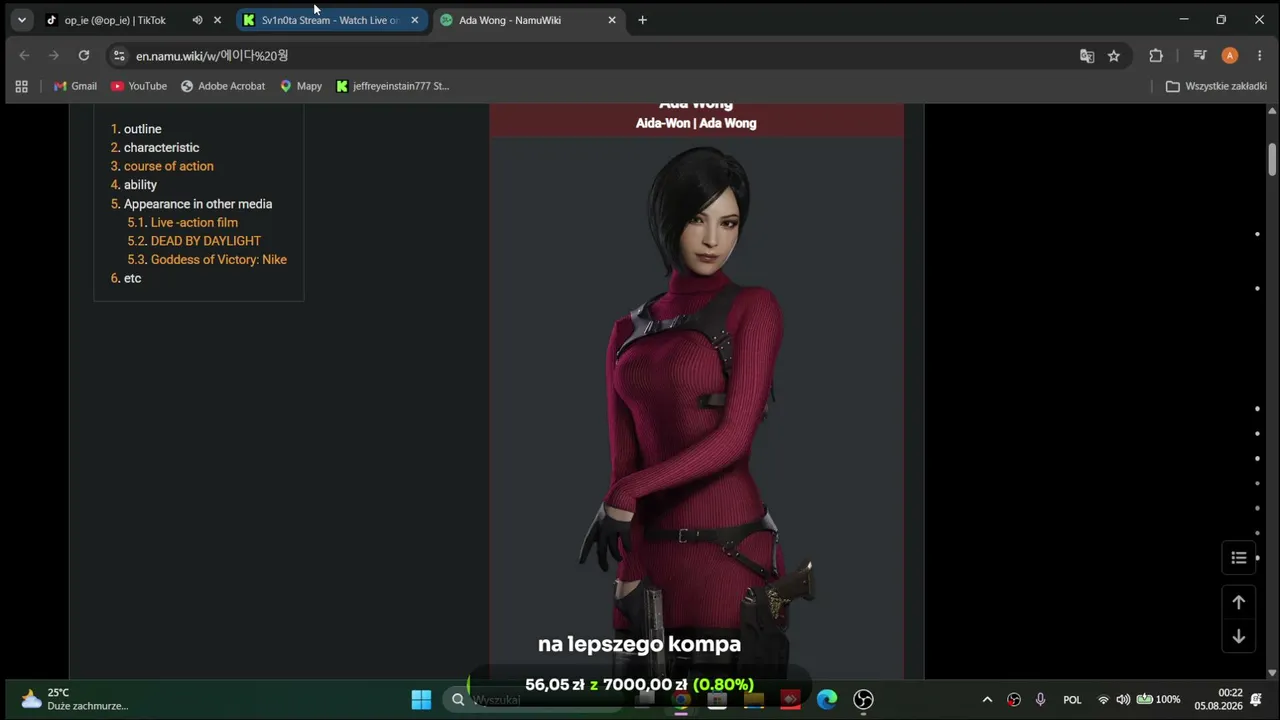Open the apps grid in the bookmarks bar

pyautogui.click(x=22, y=86)
